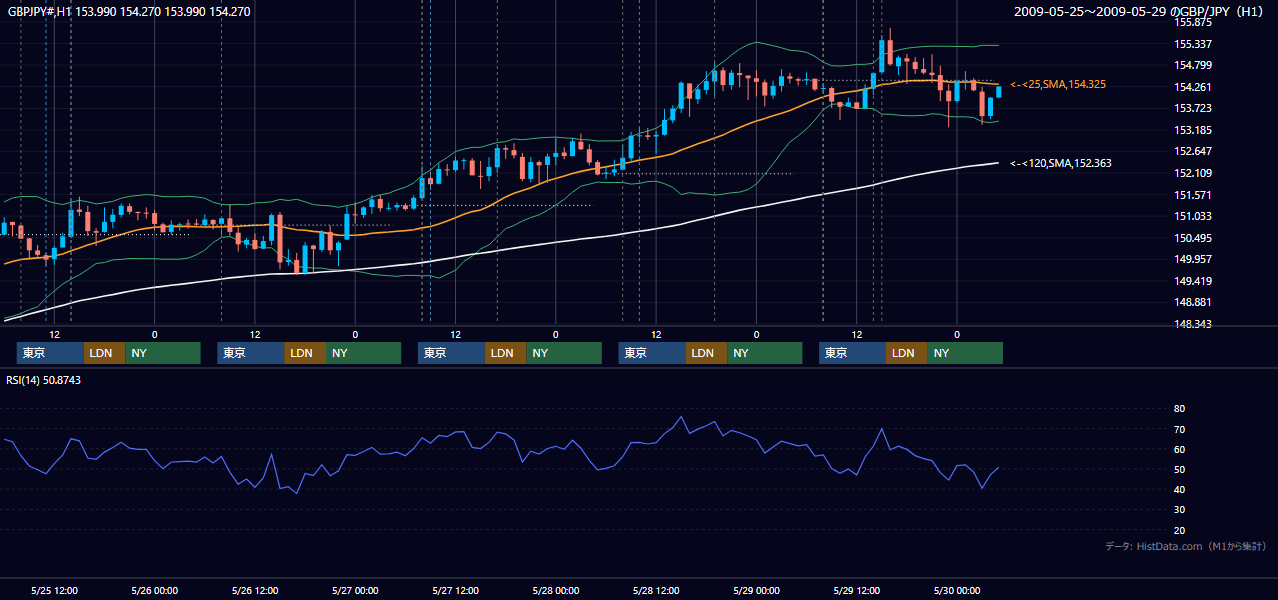Click the HistData.com data source credit
The height and width of the screenshot is (600, 1278).
pos(1186,547)
